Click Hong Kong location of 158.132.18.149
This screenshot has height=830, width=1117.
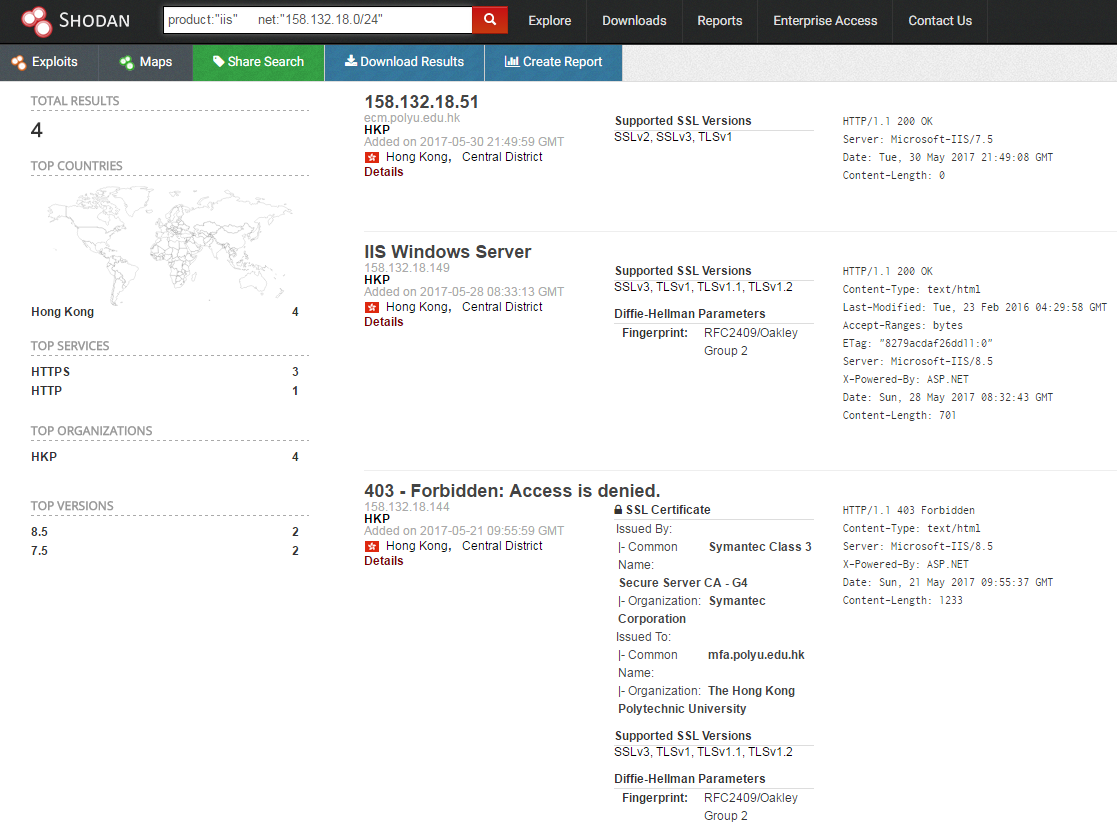tap(418, 307)
